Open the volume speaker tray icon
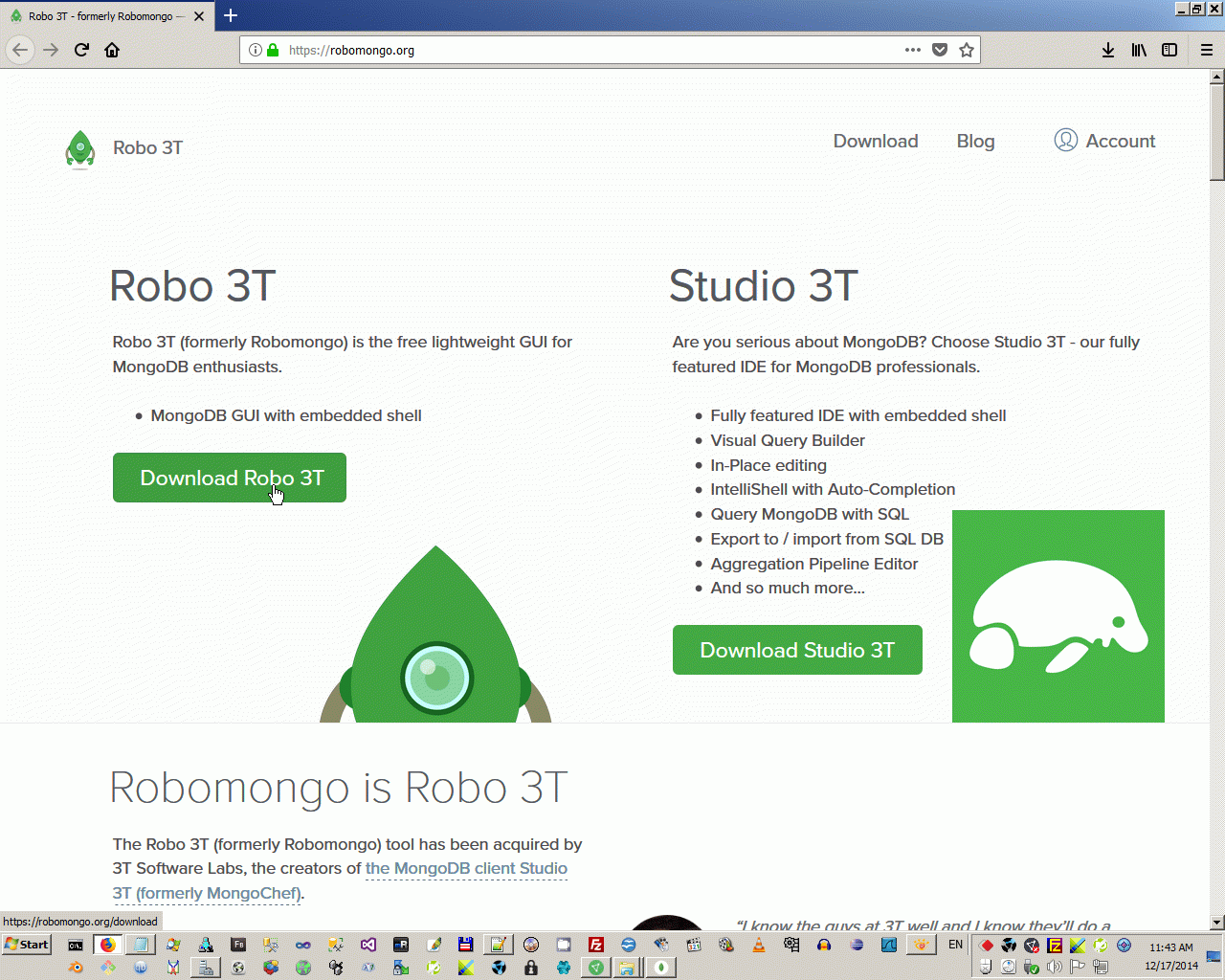 [1055, 968]
